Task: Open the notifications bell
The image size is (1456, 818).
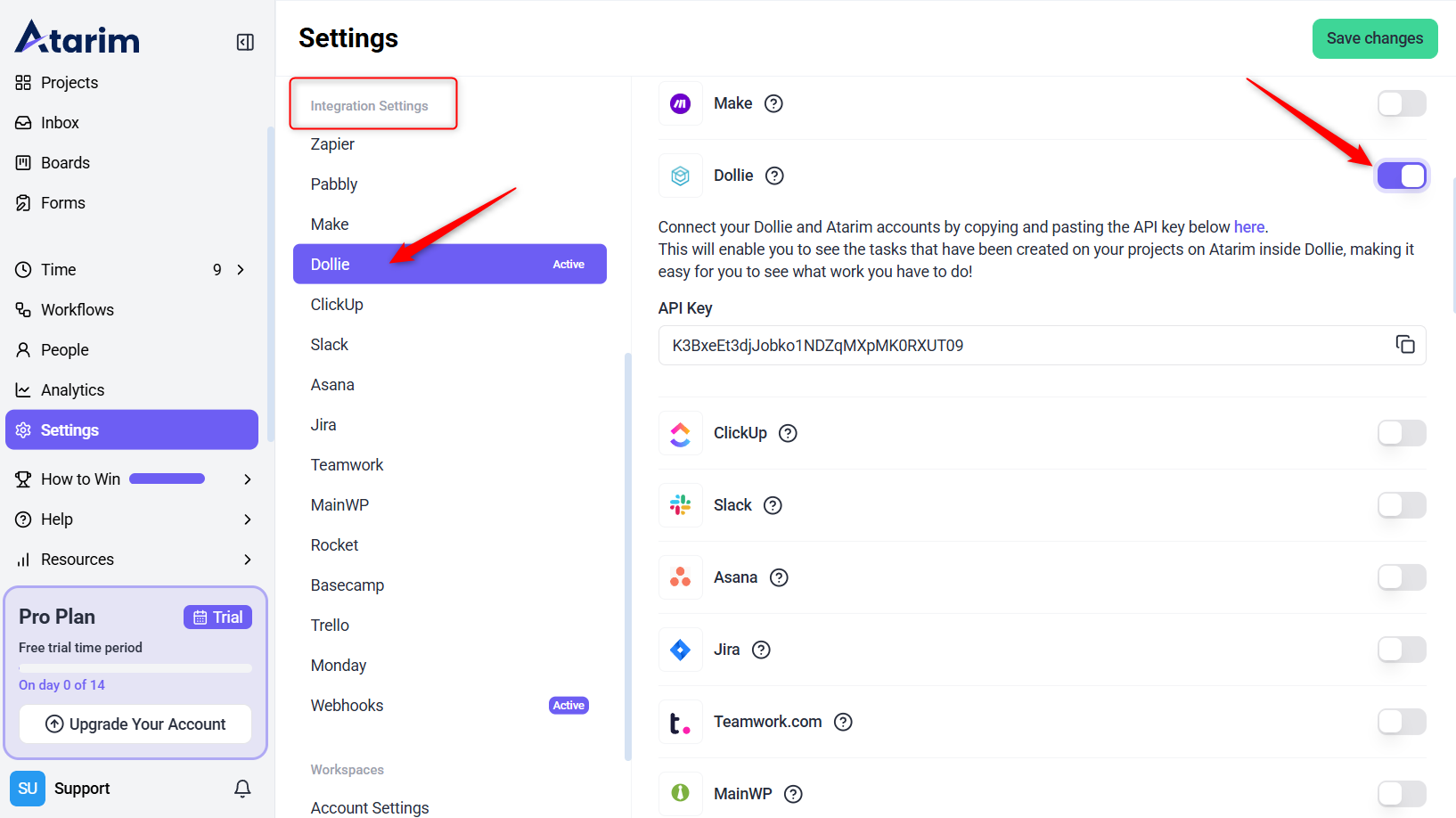Action: [x=242, y=789]
